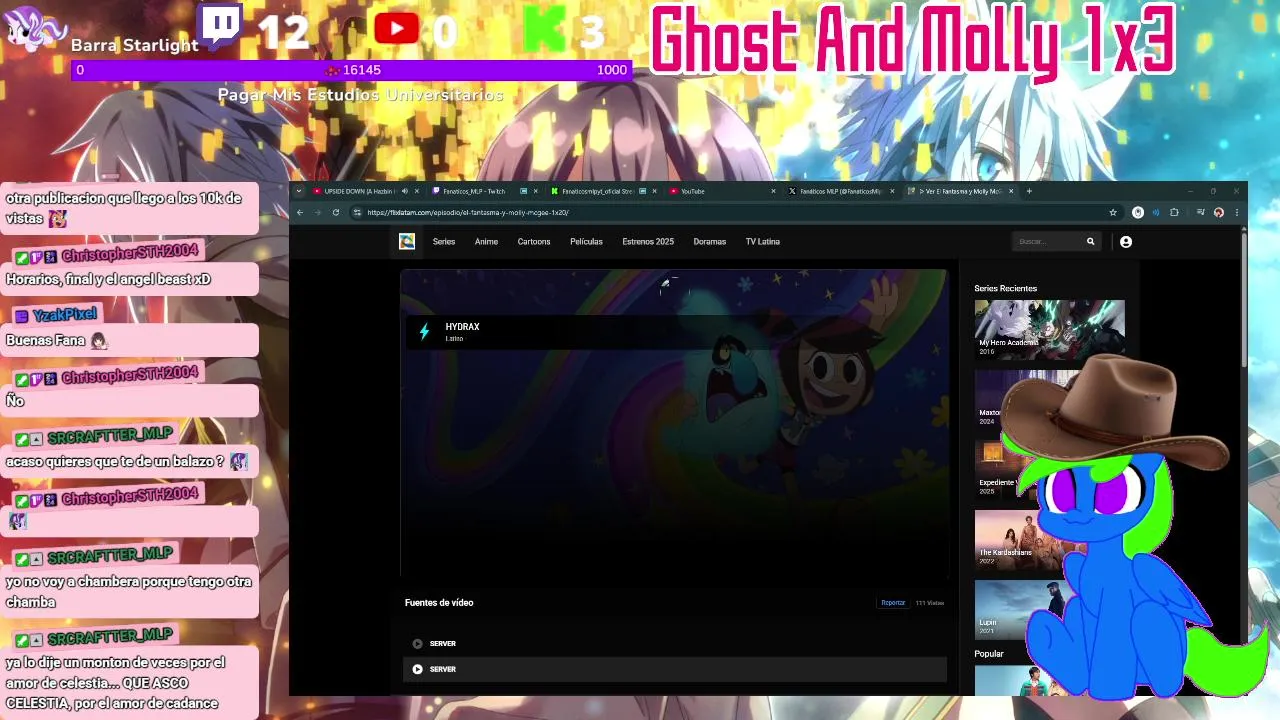Select the HYDRAX Latino player option
This screenshot has width=1280, height=720.
(x=674, y=332)
